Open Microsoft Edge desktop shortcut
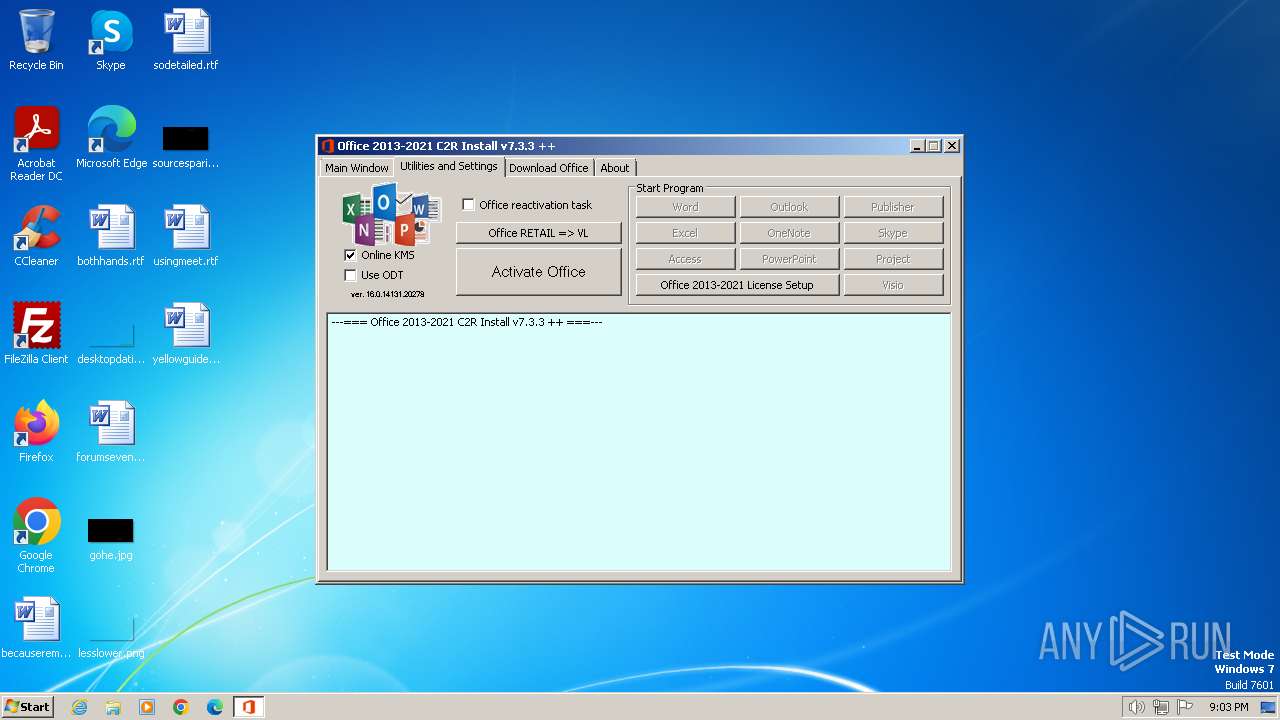 click(x=111, y=138)
